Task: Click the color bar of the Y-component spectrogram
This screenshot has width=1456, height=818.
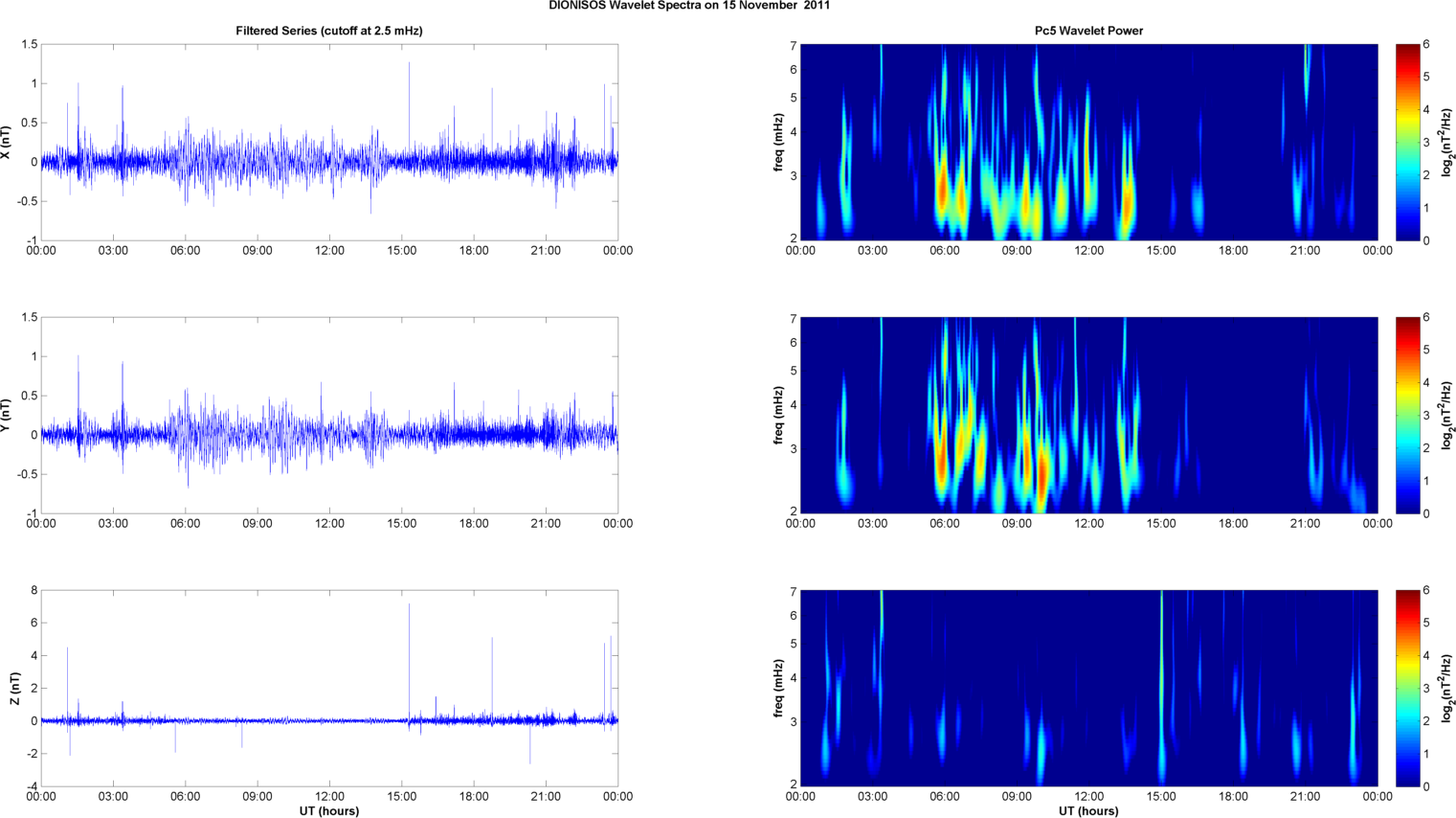Action: (1407, 416)
